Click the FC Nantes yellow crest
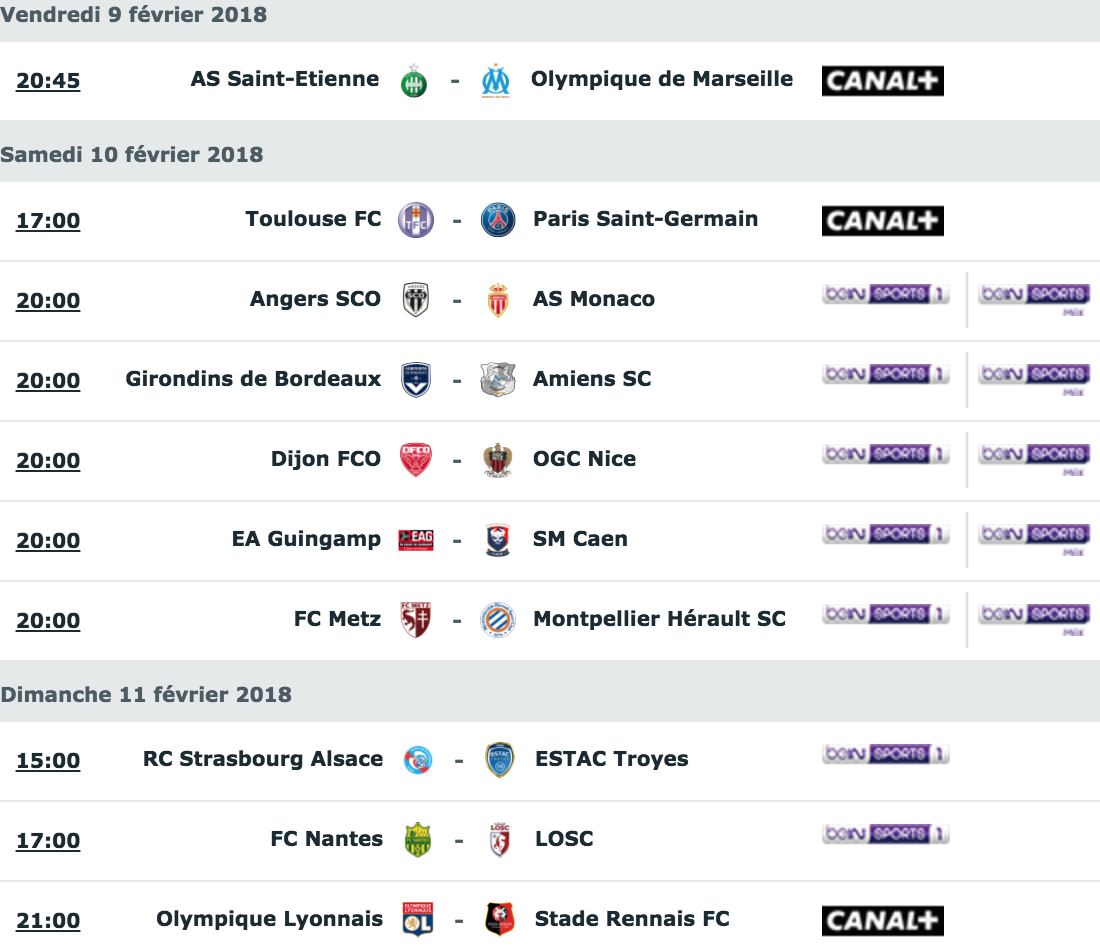 tap(417, 840)
